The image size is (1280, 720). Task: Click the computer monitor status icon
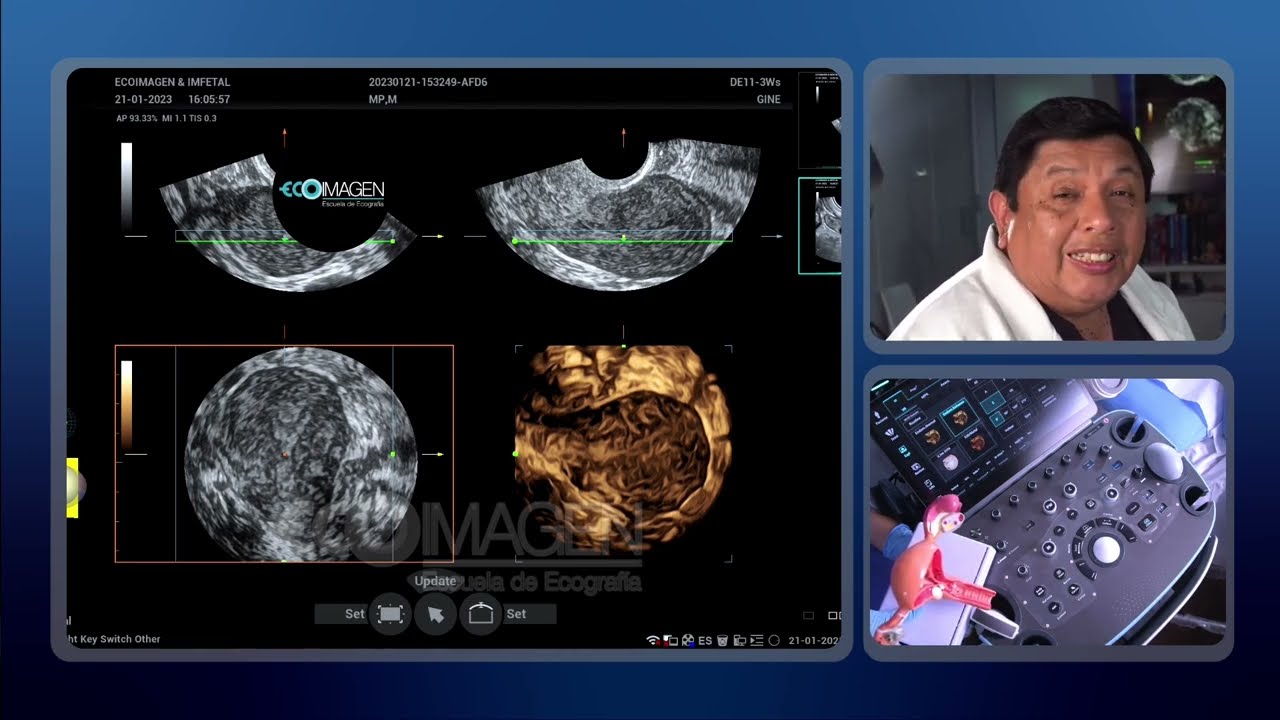(739, 640)
